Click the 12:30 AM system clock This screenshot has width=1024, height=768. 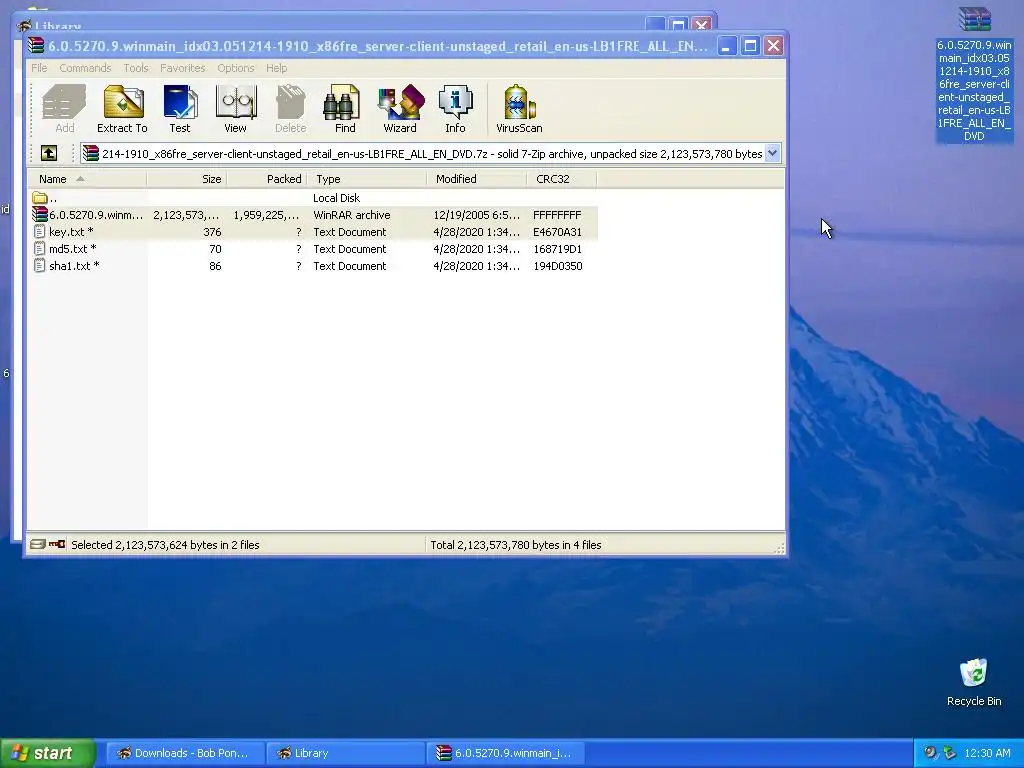987,753
